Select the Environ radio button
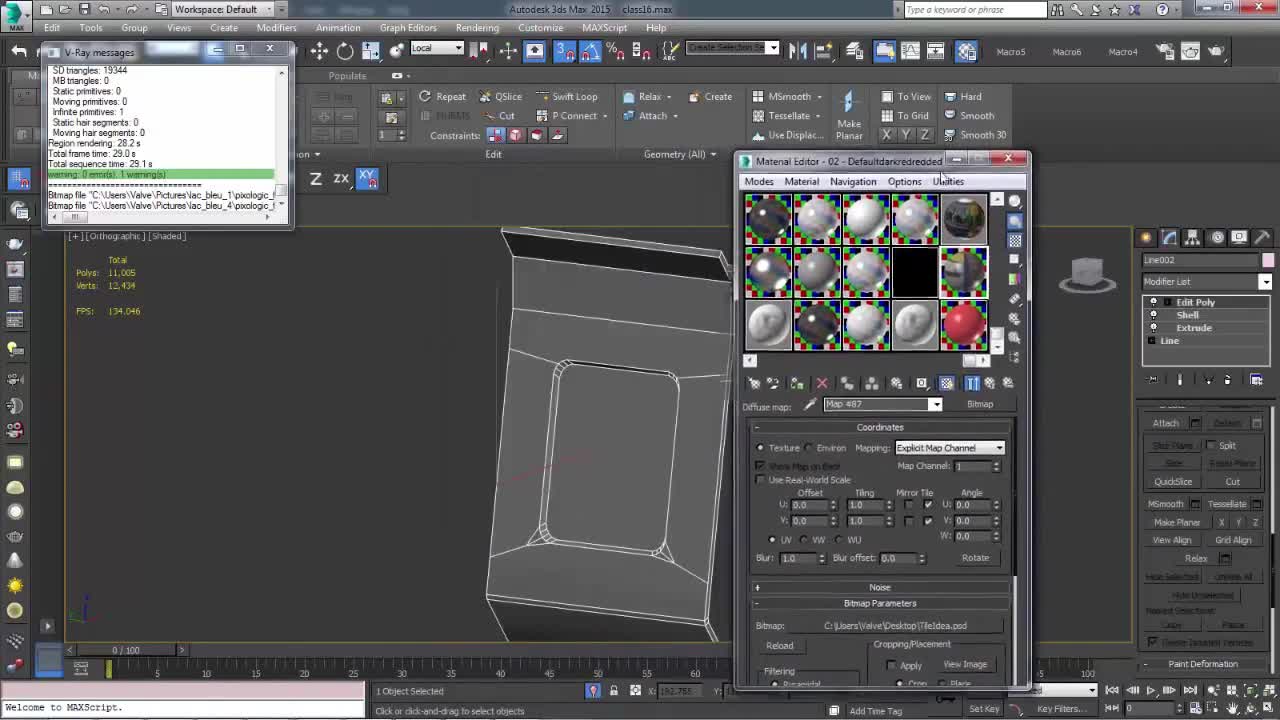Screen dimensions: 1280x720 tap(809, 448)
